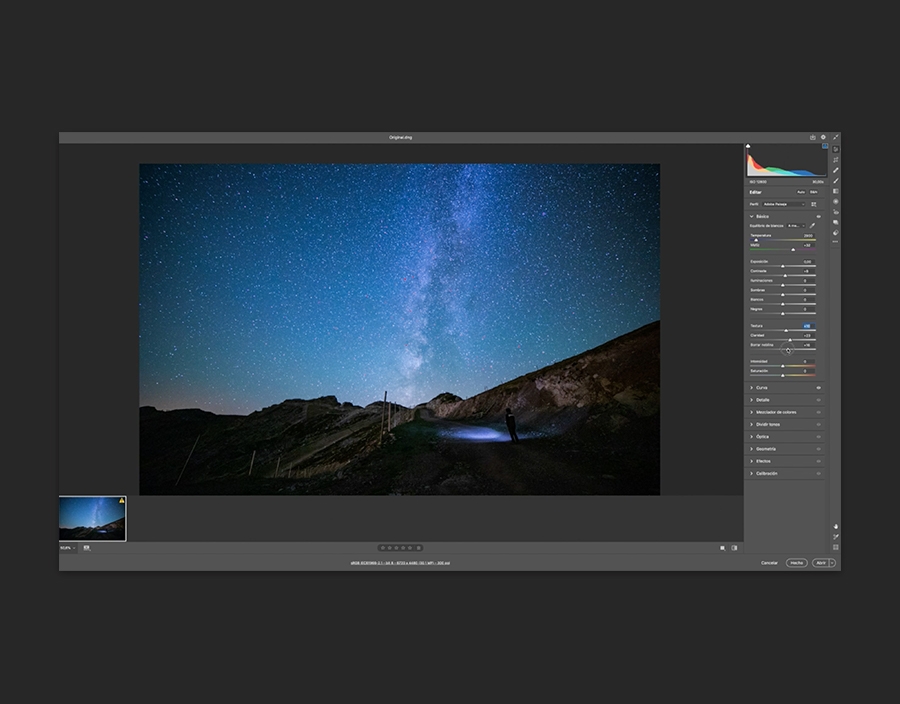Viewport: 900px width, 704px height.
Task: Toggle the default settings view icon
Action: tap(734, 548)
